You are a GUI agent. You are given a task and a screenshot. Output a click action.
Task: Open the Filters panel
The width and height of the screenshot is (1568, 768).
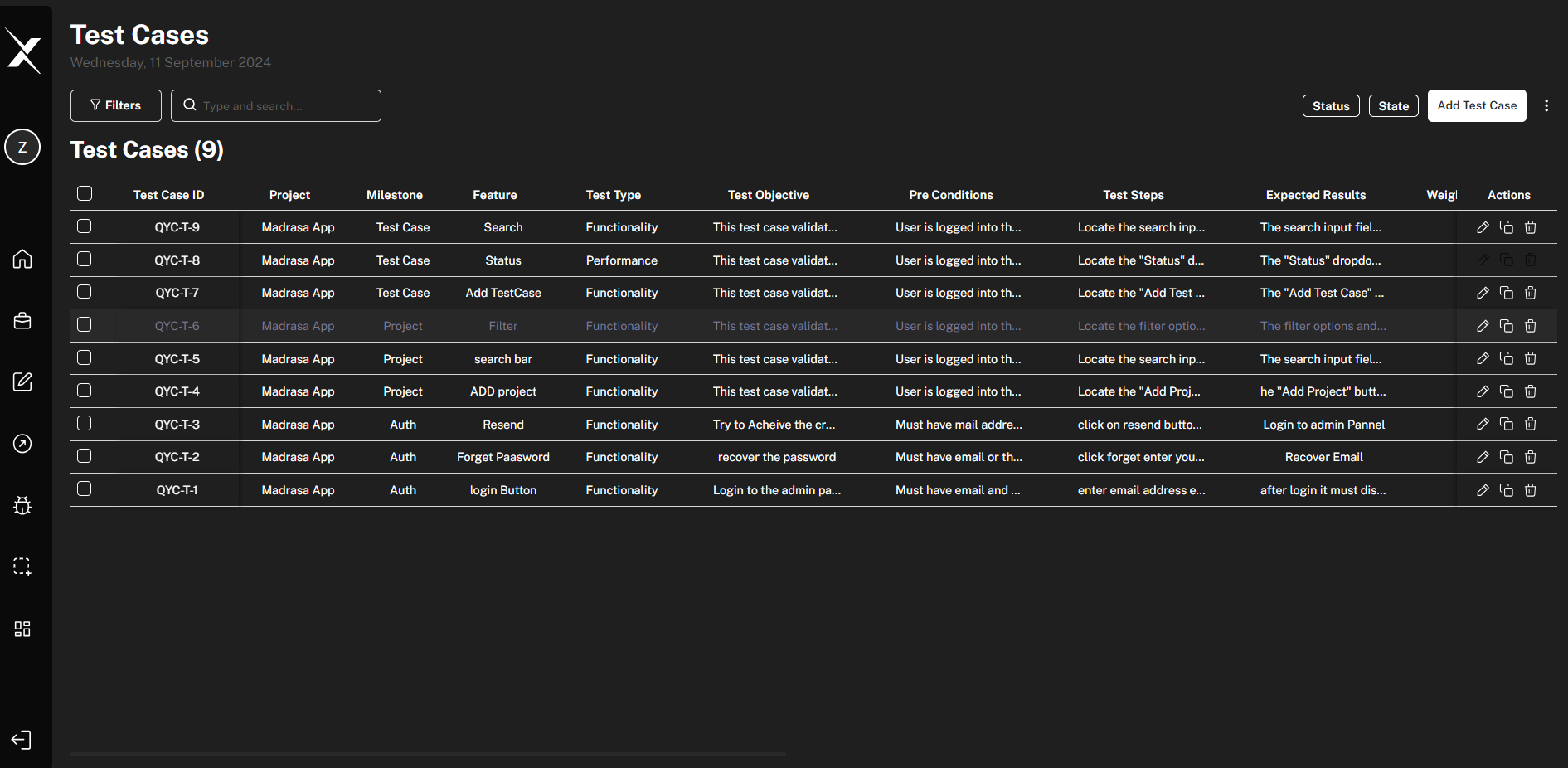[x=116, y=105]
